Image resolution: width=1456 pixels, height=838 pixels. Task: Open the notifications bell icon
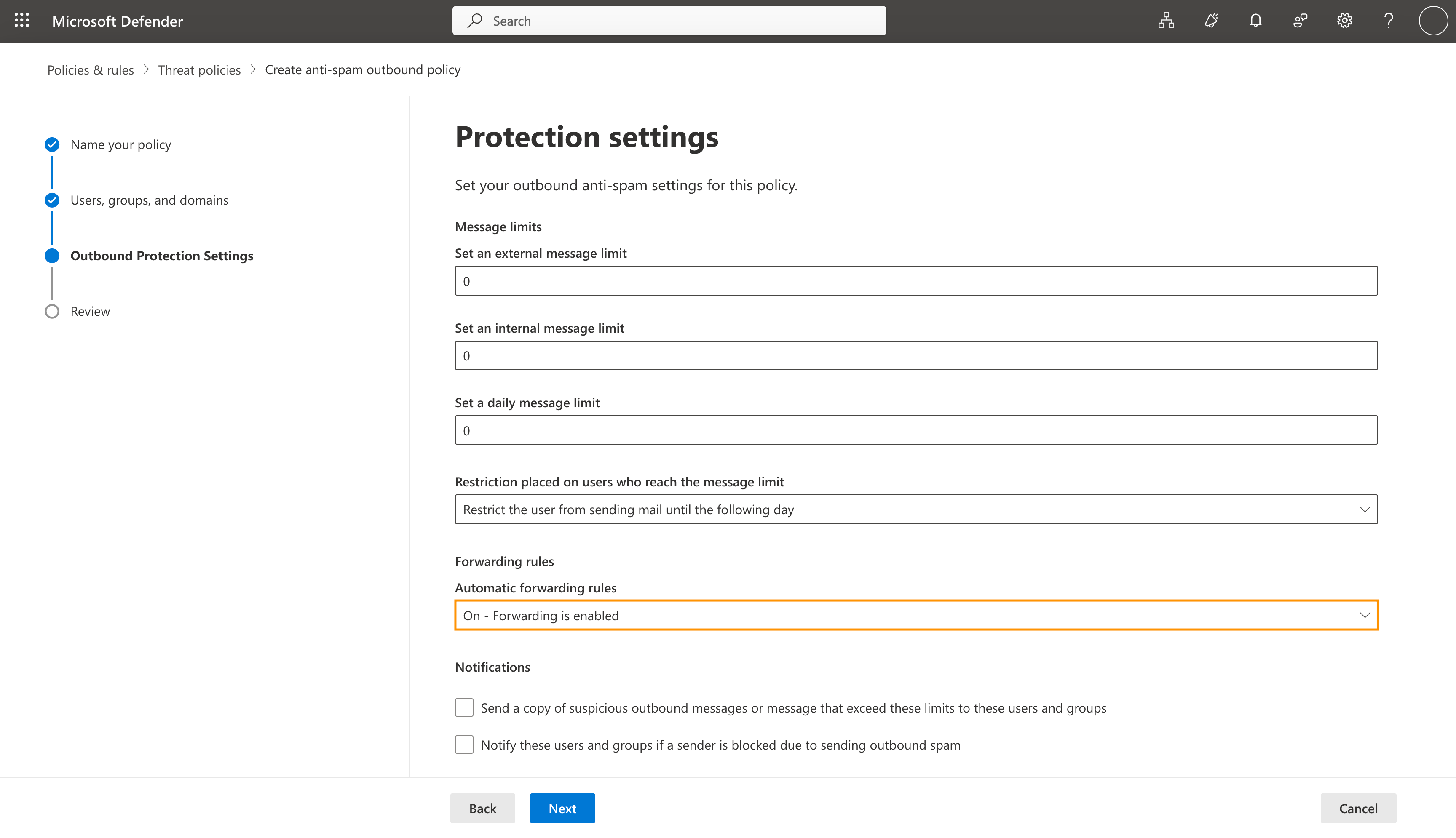tap(1255, 21)
